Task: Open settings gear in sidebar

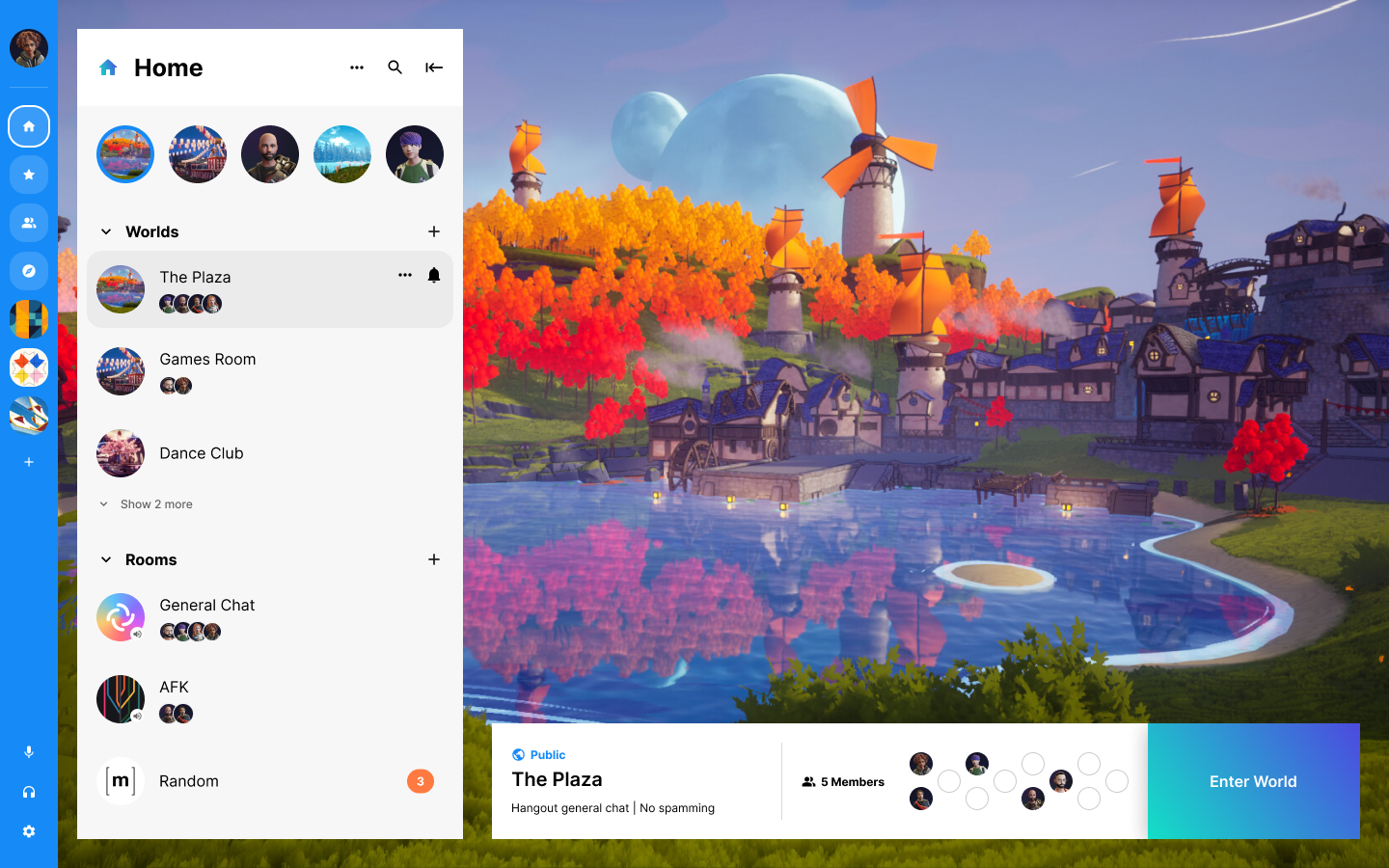Action: pyautogui.click(x=29, y=831)
